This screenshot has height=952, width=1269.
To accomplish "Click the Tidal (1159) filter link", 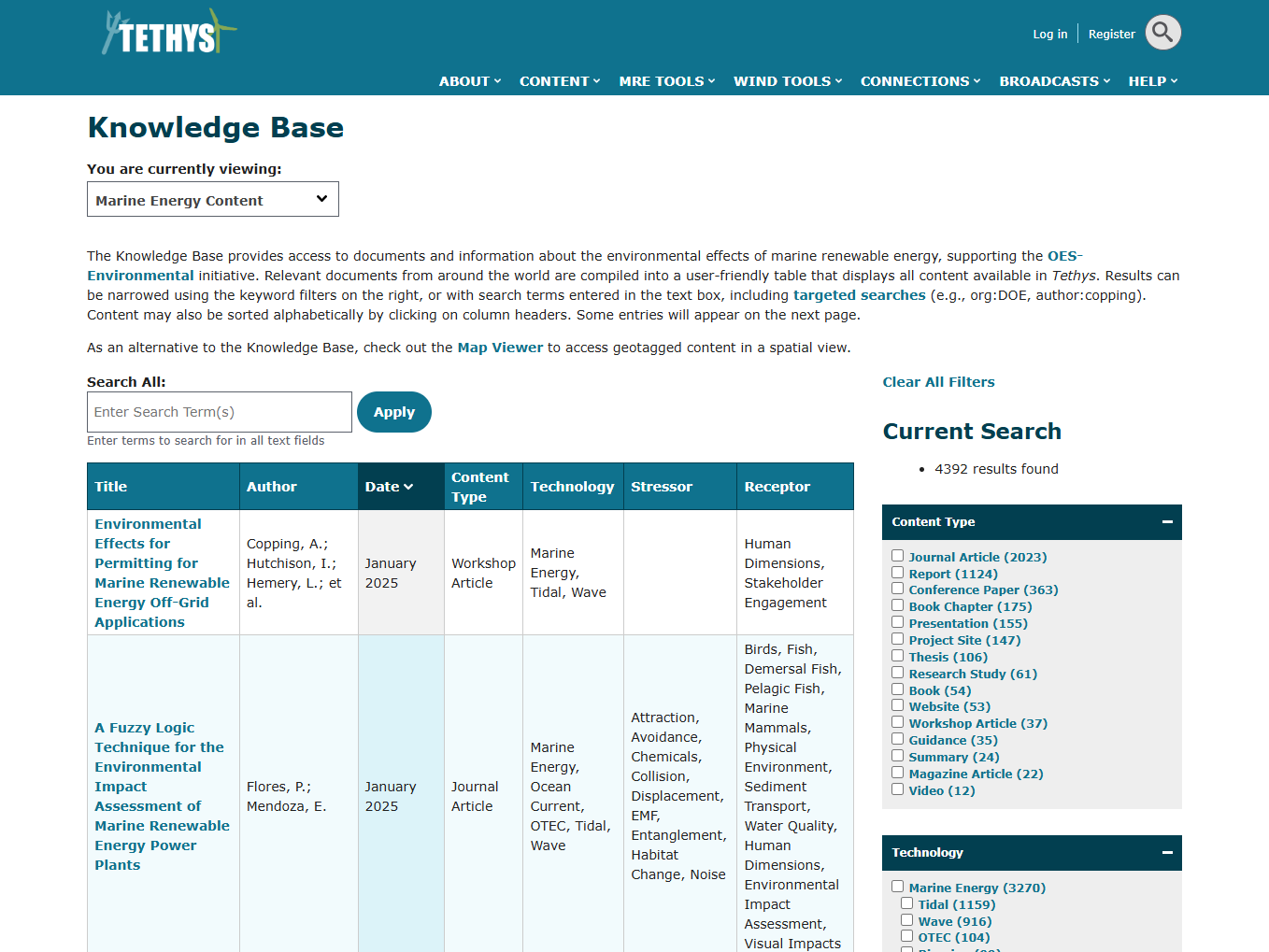I will coord(956,904).
